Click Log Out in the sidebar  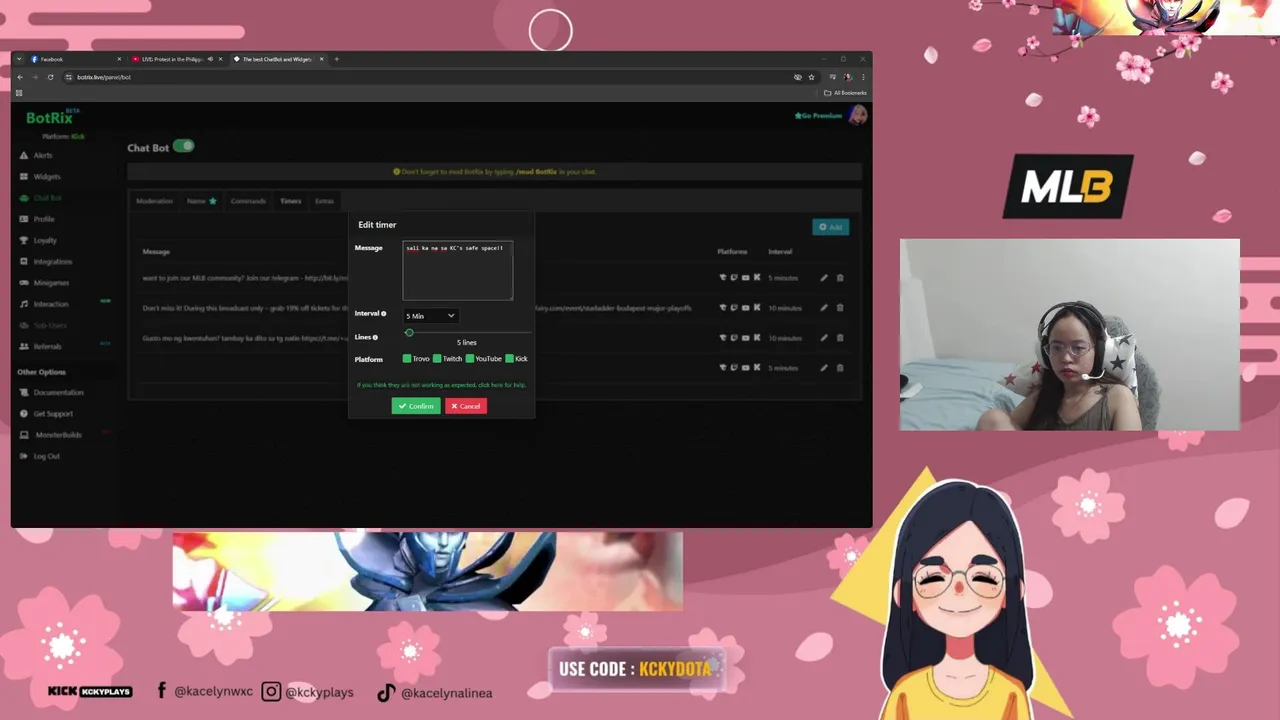pyautogui.click(x=40, y=456)
